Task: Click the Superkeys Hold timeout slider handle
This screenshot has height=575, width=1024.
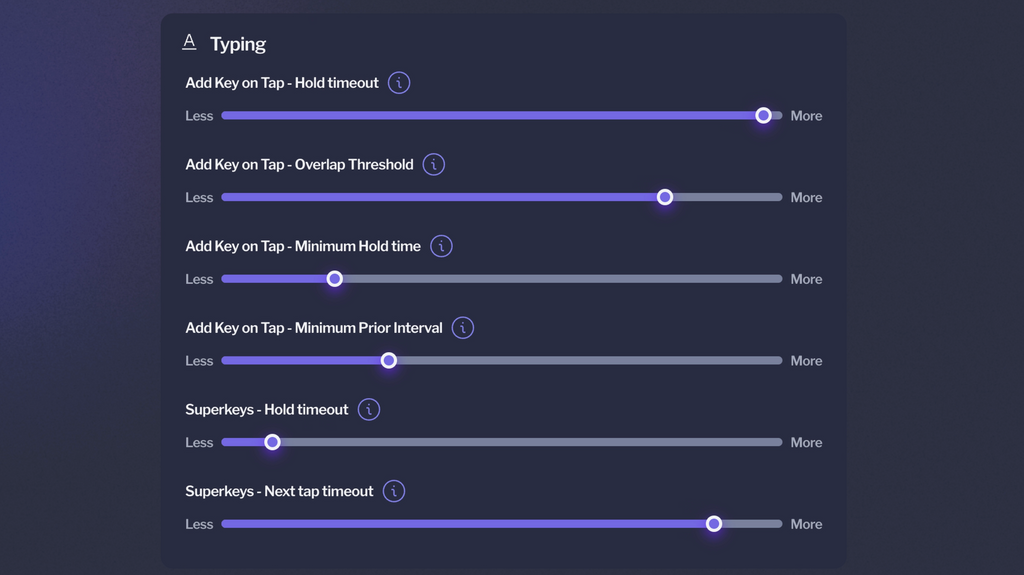Action: [272, 442]
